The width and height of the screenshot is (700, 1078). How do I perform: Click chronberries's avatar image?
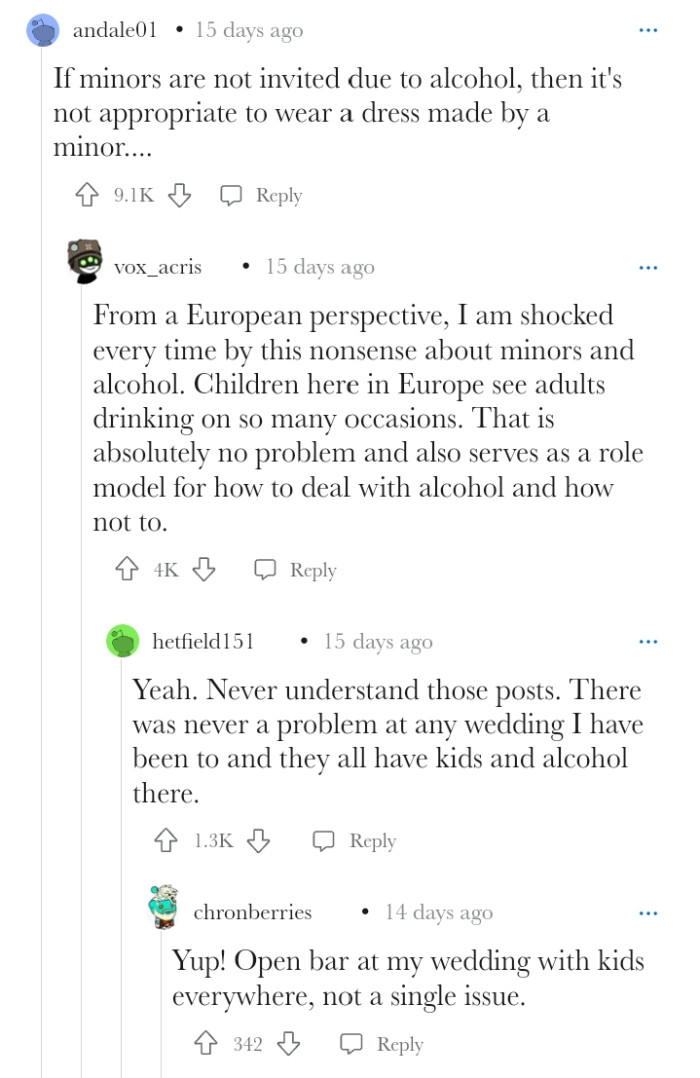(162, 908)
